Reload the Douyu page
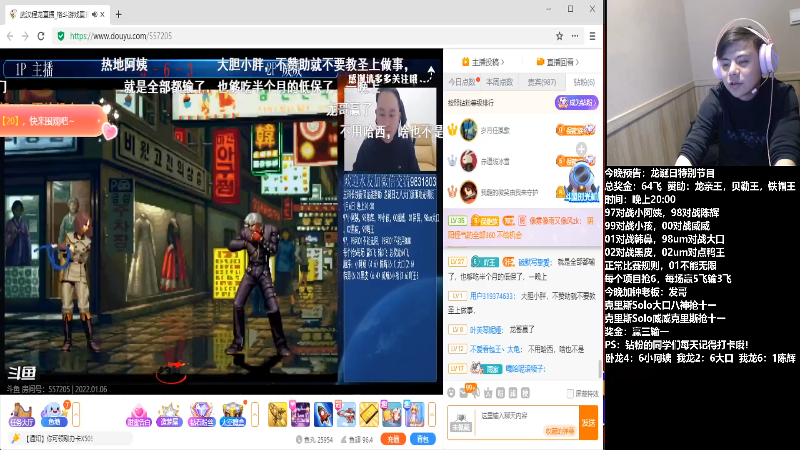Image resolution: width=800 pixels, height=450 pixels. coord(41,36)
